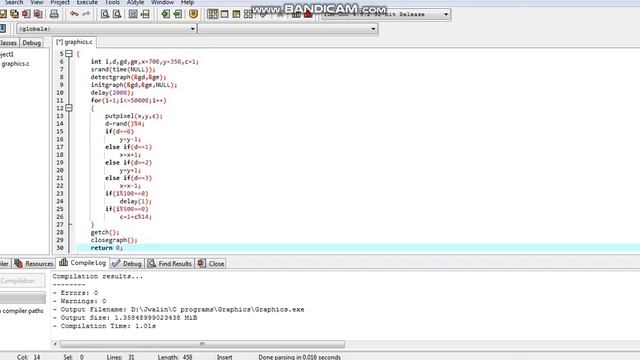Switch to the Find Results tab
Screen dimensions: 640x360
point(170,264)
